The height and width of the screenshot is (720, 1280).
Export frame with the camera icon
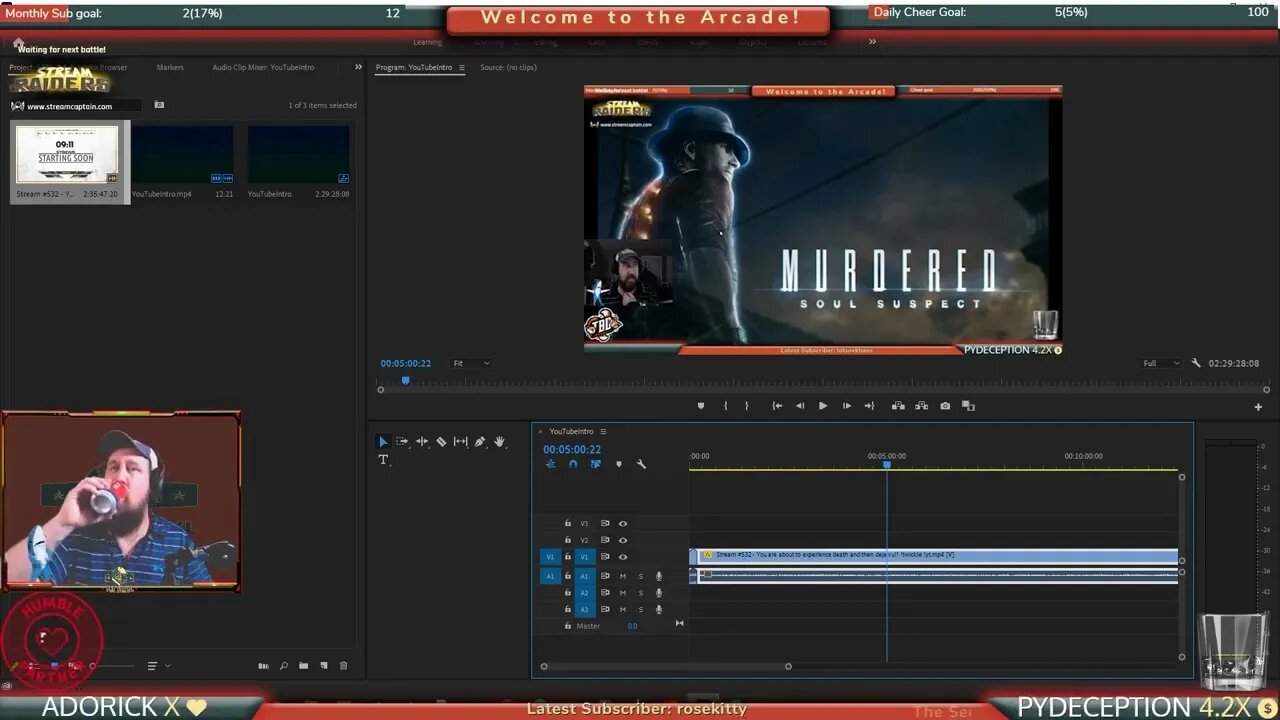coord(945,406)
